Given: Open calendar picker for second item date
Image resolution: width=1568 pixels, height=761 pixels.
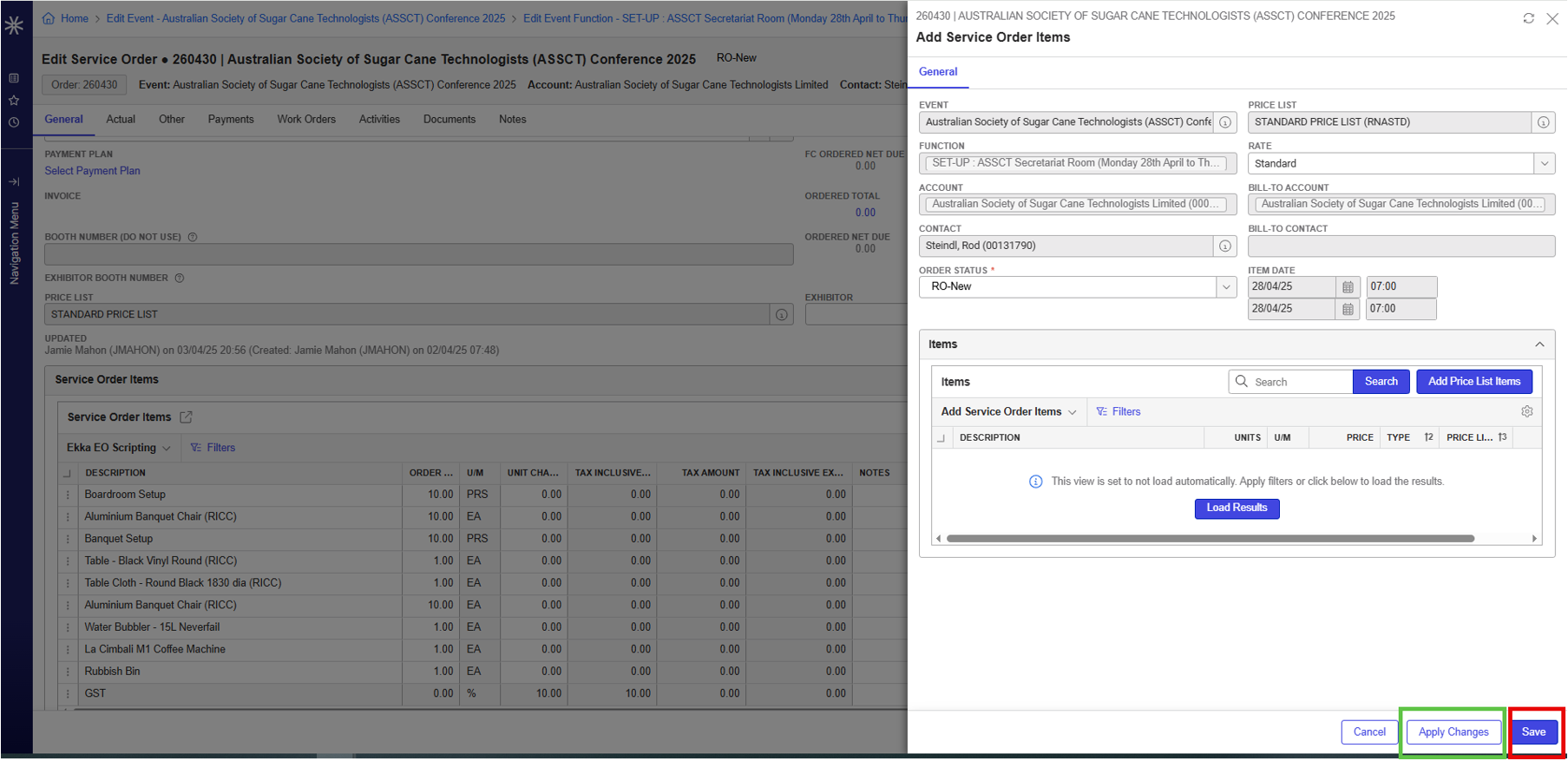Looking at the screenshot, I should point(1348,309).
